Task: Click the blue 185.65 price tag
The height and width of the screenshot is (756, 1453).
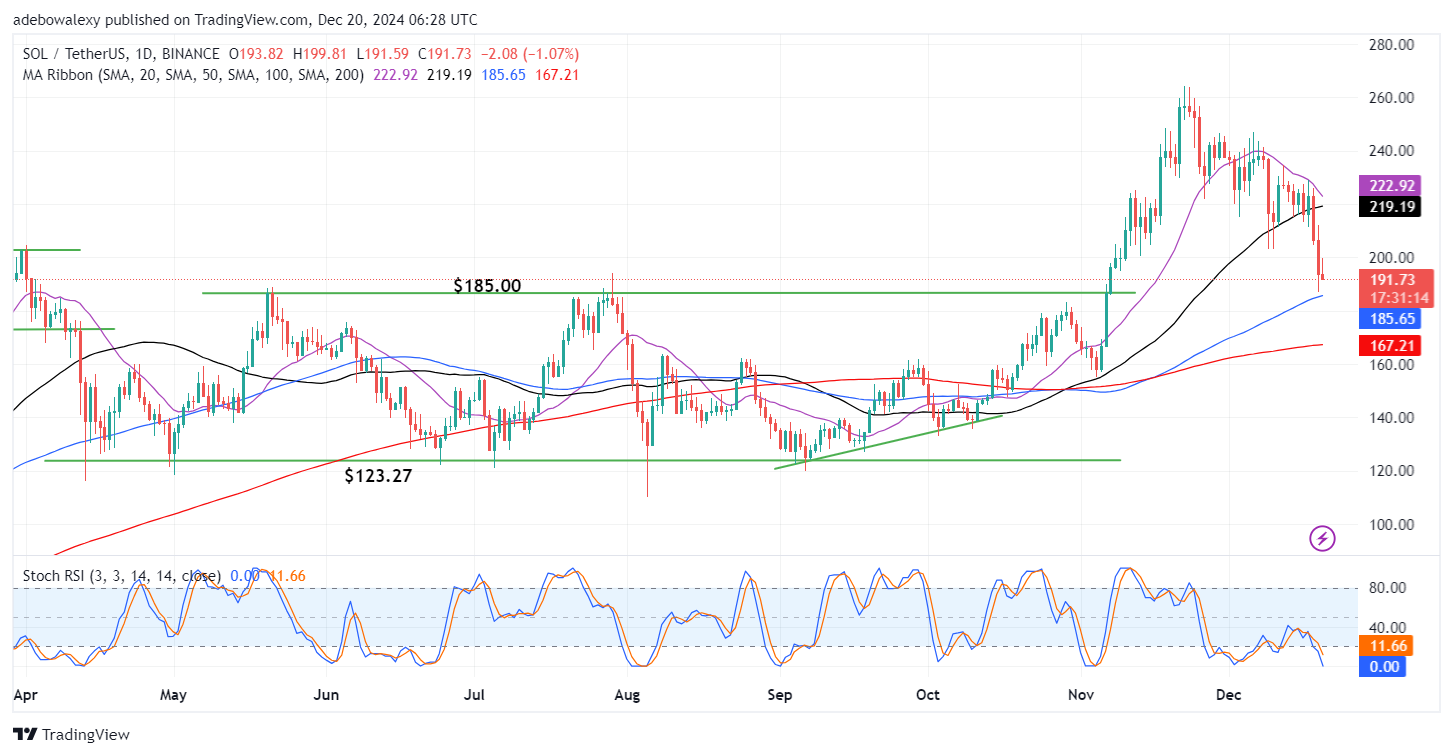Action: tap(1390, 319)
